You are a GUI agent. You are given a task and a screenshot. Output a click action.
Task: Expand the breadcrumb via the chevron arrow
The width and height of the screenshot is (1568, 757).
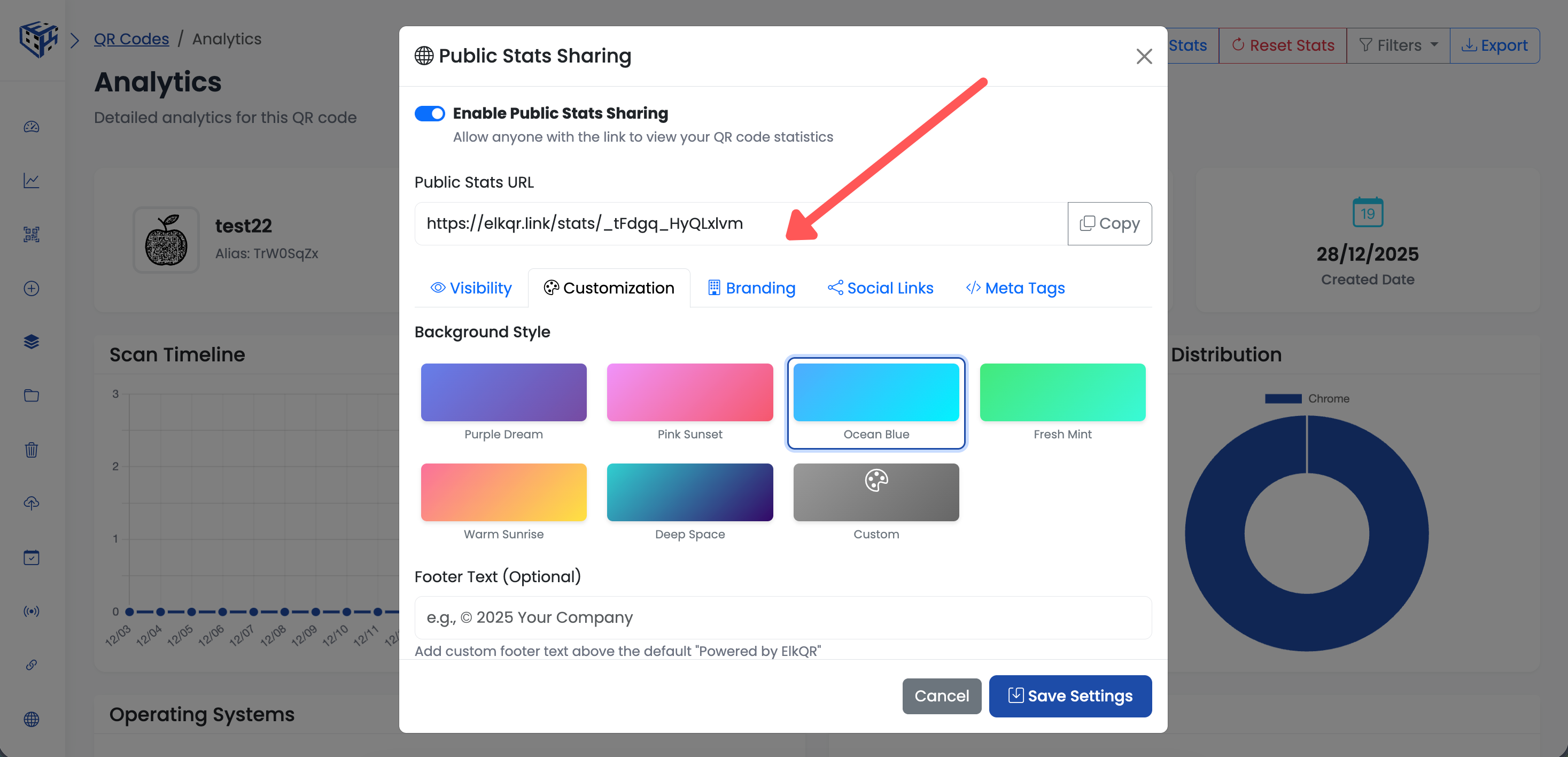[x=75, y=39]
